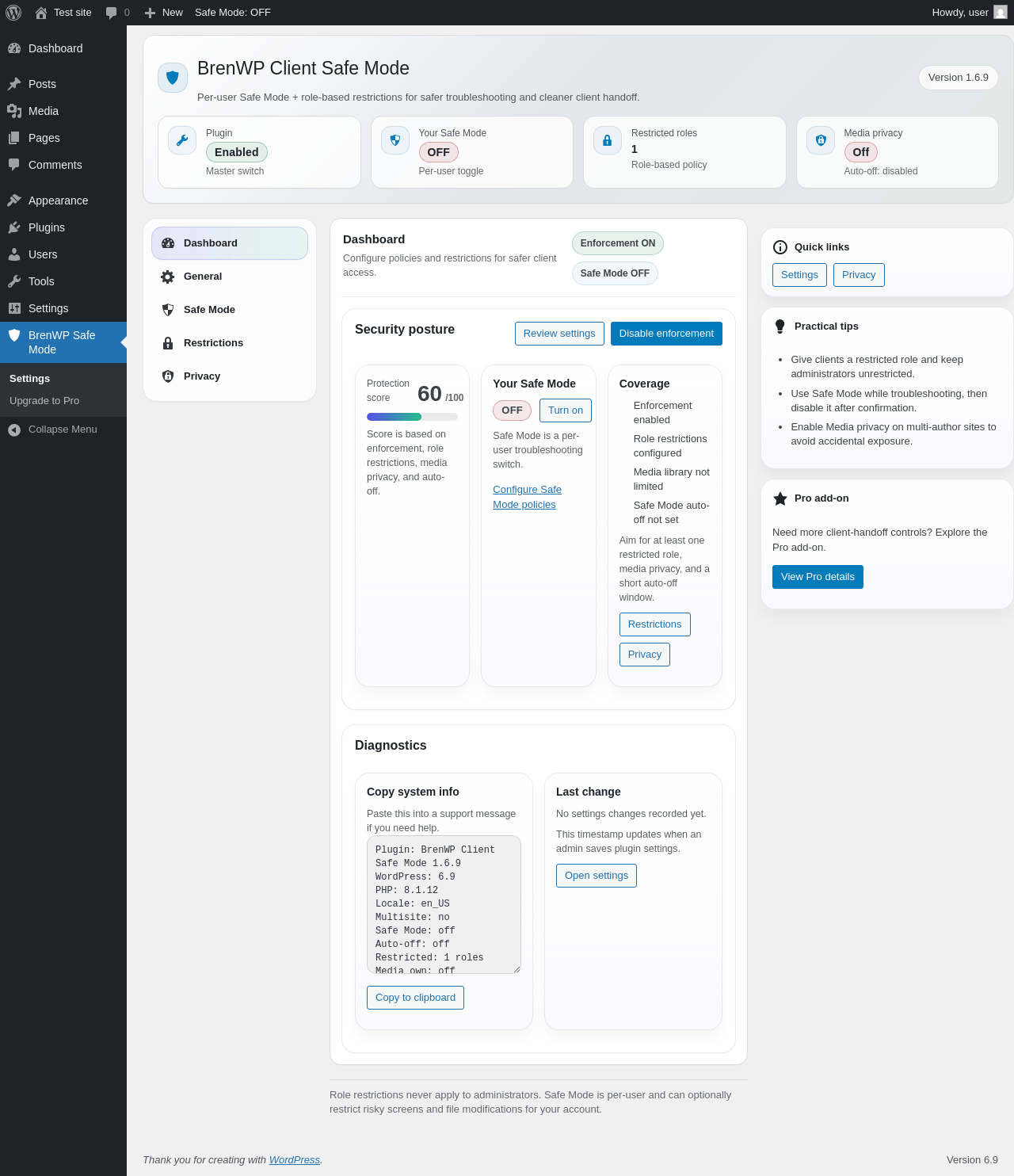Click the shield icon of BrenWP Safe Mode menu
This screenshot has width=1014, height=1176.
14,335
